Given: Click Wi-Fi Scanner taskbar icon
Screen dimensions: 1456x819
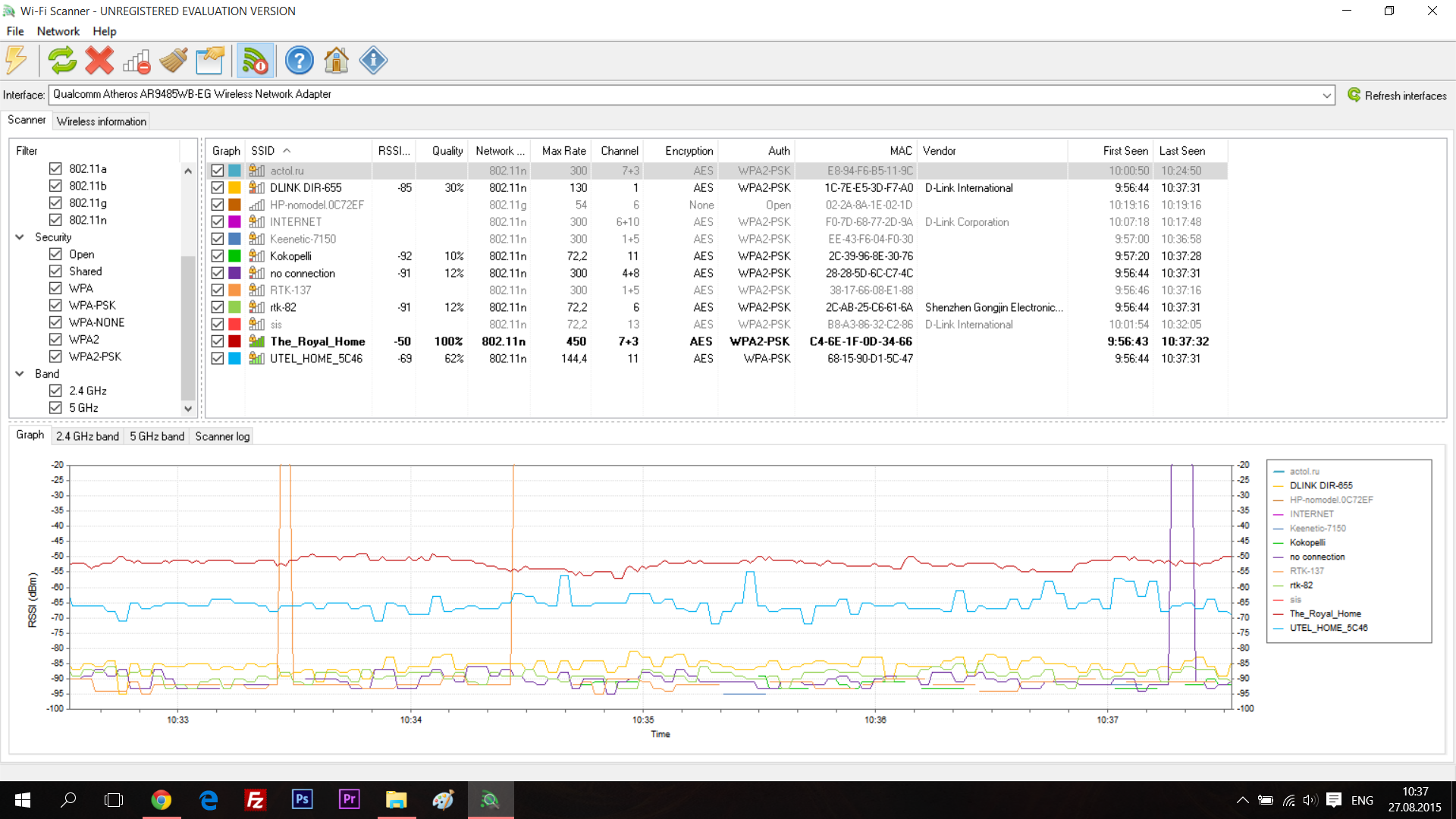Looking at the screenshot, I should 490,800.
